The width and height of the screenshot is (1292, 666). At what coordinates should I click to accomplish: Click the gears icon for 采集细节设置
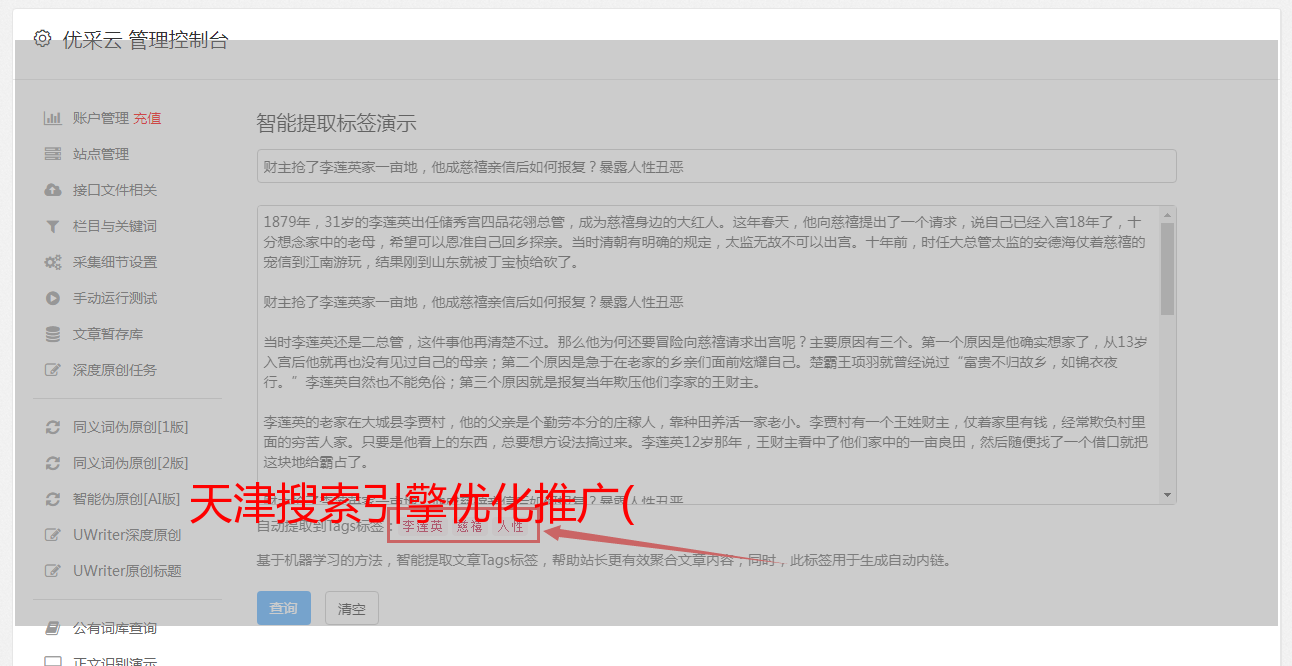(53, 262)
